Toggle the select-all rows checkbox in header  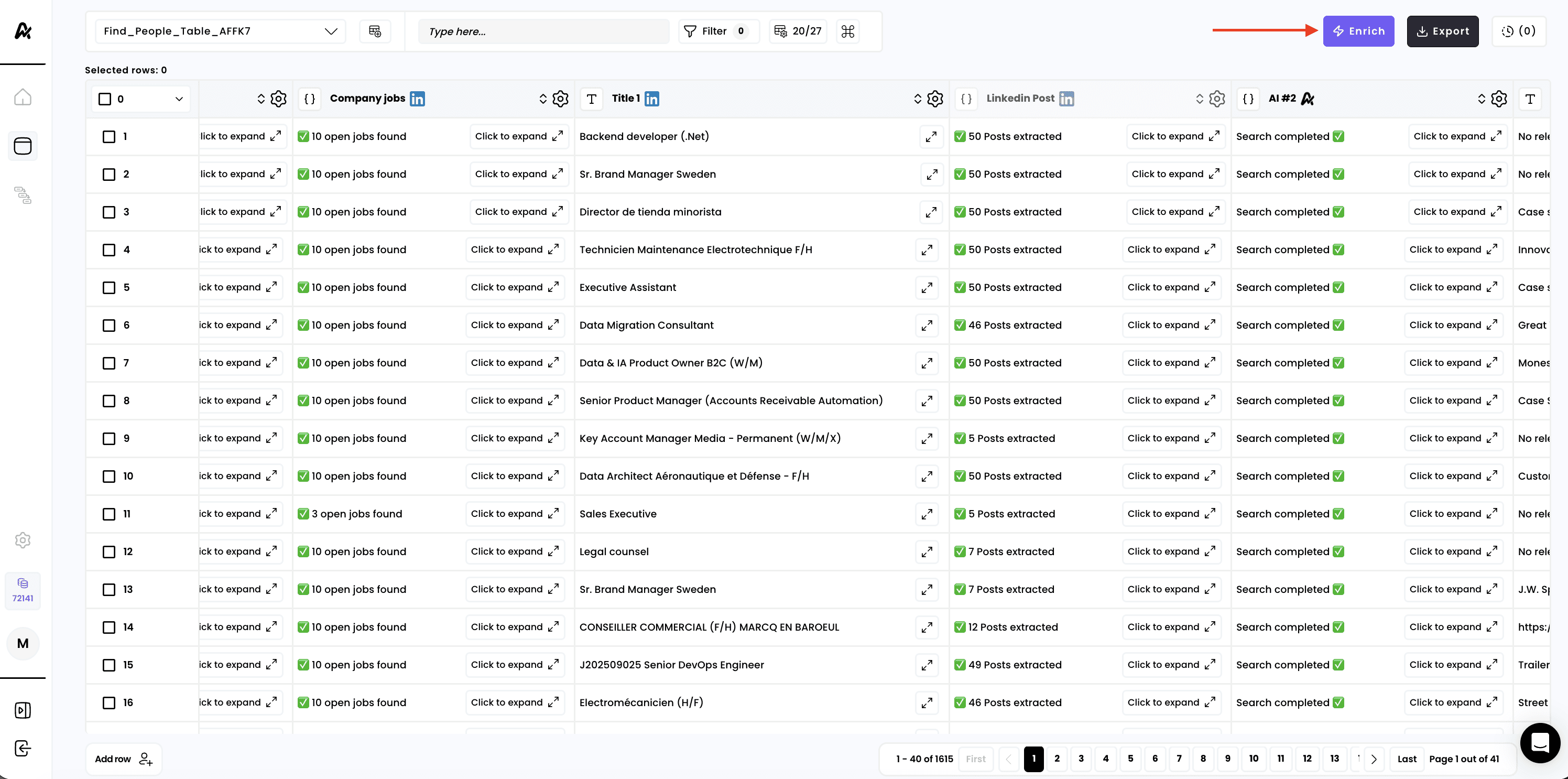105,99
